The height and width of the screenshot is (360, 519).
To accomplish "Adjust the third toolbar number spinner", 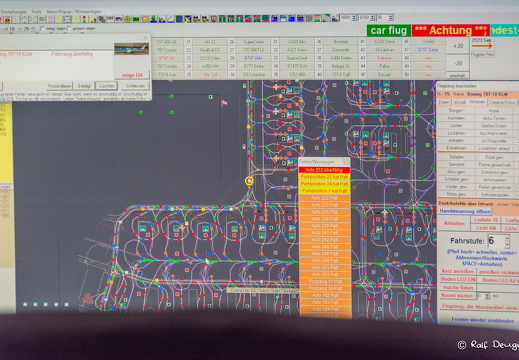I will 391,17.
